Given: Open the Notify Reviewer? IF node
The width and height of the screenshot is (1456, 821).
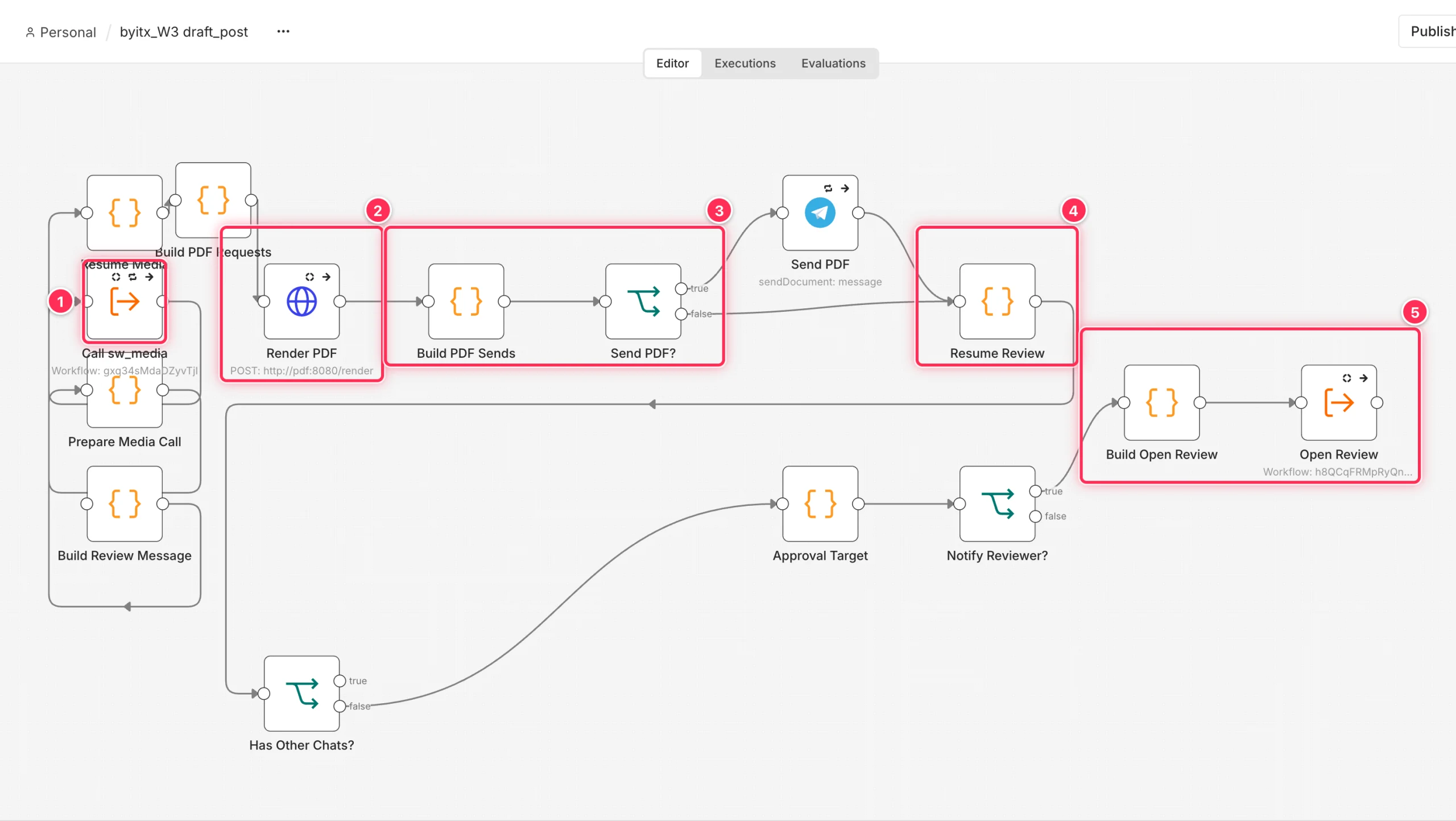Looking at the screenshot, I should click(996, 504).
